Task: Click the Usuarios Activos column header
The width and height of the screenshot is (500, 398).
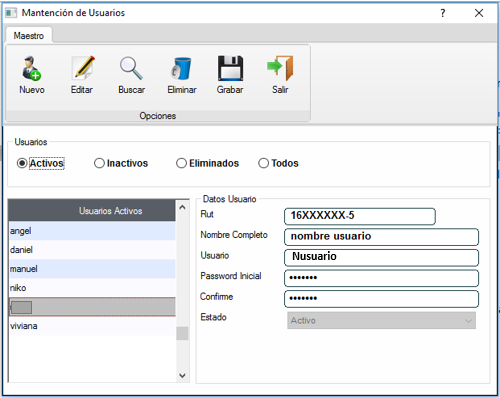Action: (92, 210)
